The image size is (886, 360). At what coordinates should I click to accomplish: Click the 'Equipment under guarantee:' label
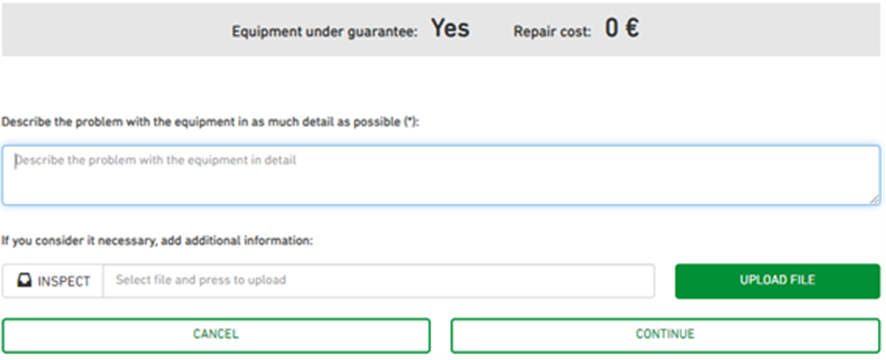(x=324, y=32)
